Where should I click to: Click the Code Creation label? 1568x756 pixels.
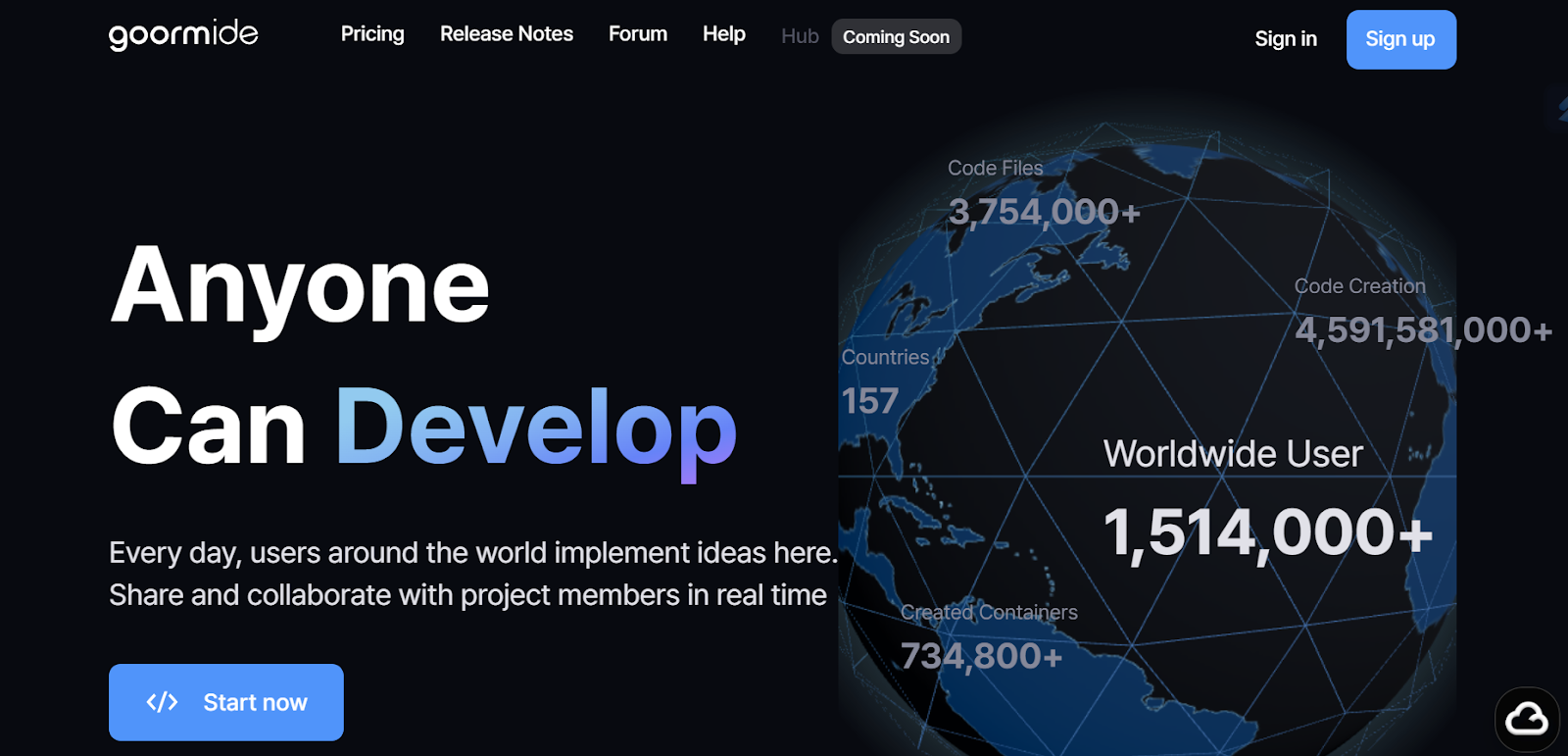point(1360,286)
